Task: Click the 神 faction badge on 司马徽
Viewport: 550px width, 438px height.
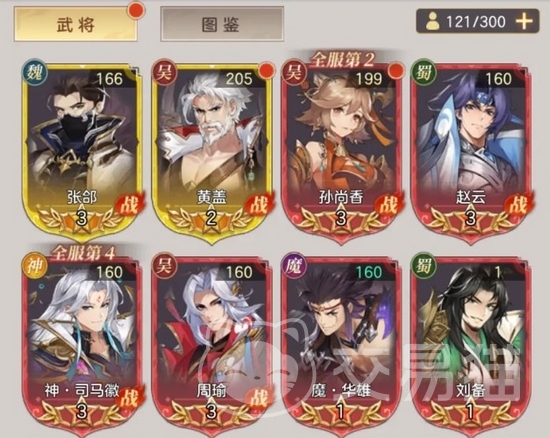Action: (34, 266)
